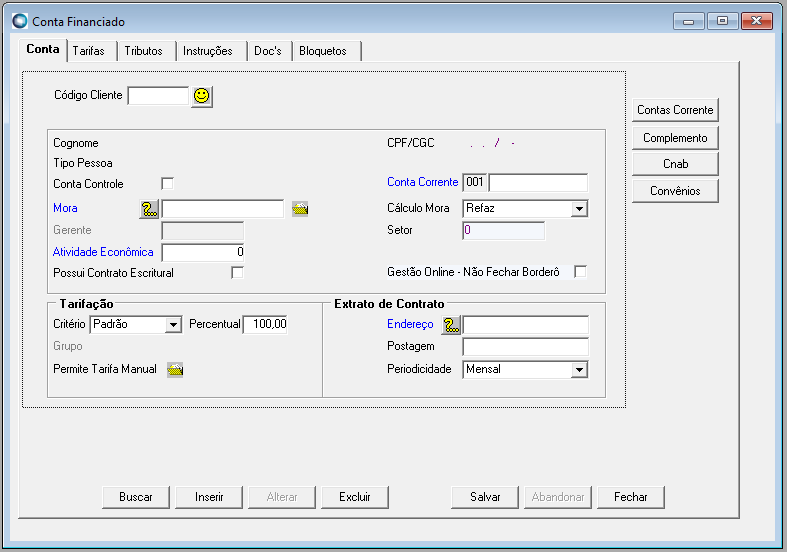Click the Permite Tarifa Manual folder icon

click(x=175, y=370)
